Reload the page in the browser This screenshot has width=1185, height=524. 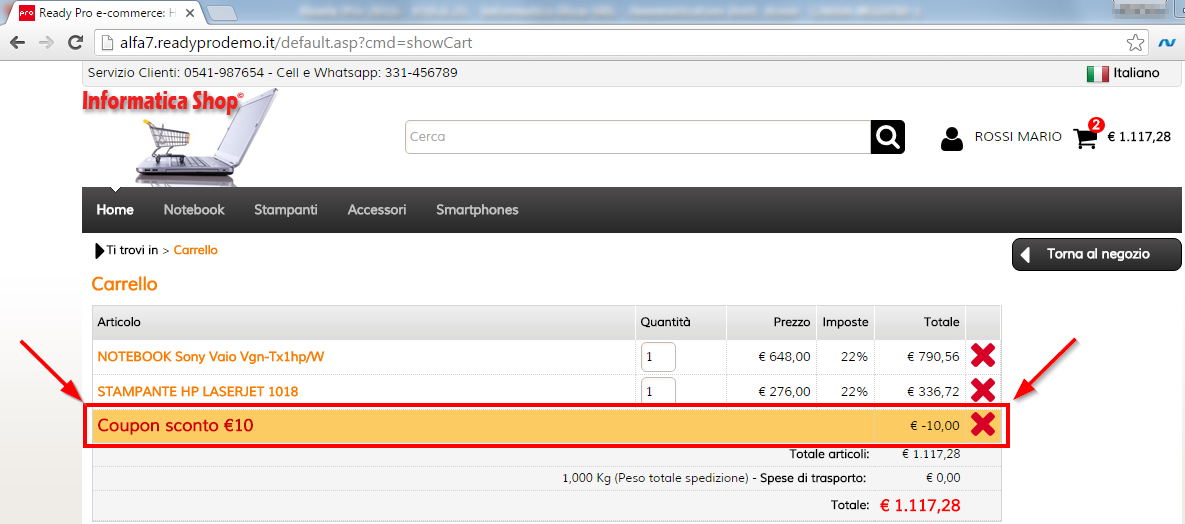(x=75, y=43)
